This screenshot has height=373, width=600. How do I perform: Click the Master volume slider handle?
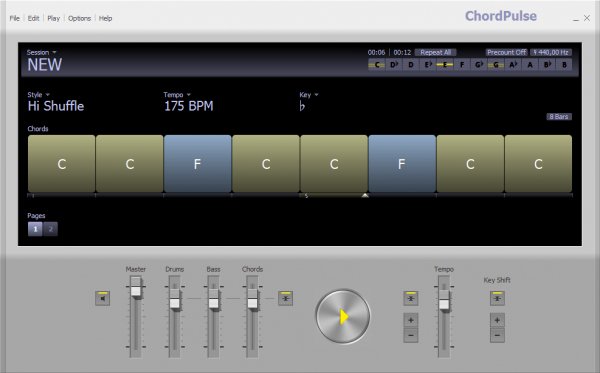pyautogui.click(x=136, y=287)
